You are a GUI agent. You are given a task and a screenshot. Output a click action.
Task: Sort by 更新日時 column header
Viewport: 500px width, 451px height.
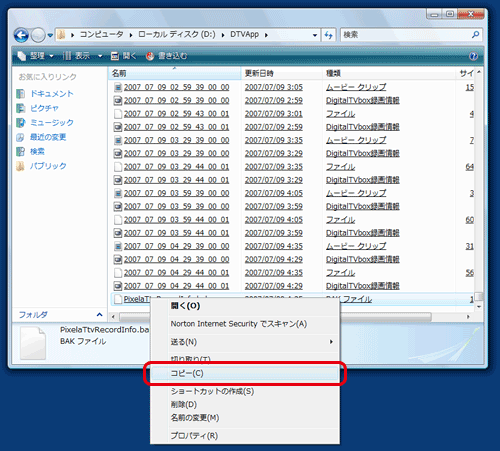pyautogui.click(x=282, y=73)
